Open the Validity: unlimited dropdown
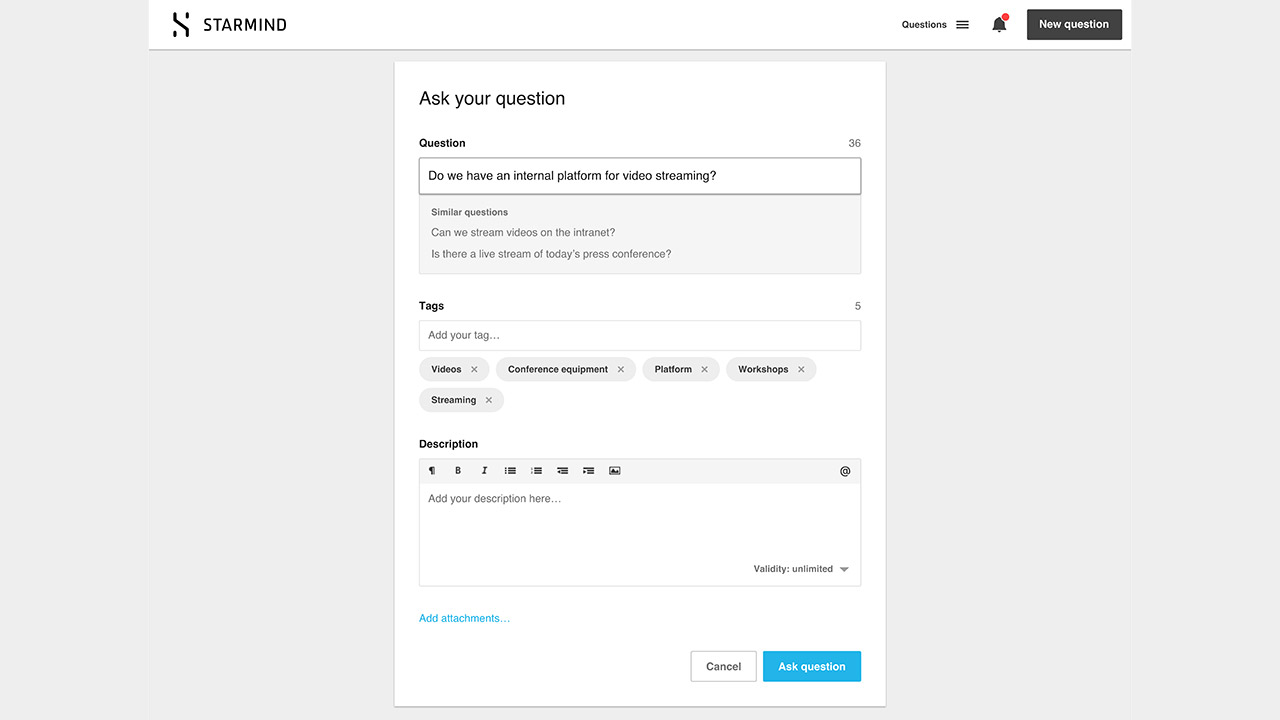Screen dimensions: 1280x720 tap(801, 569)
